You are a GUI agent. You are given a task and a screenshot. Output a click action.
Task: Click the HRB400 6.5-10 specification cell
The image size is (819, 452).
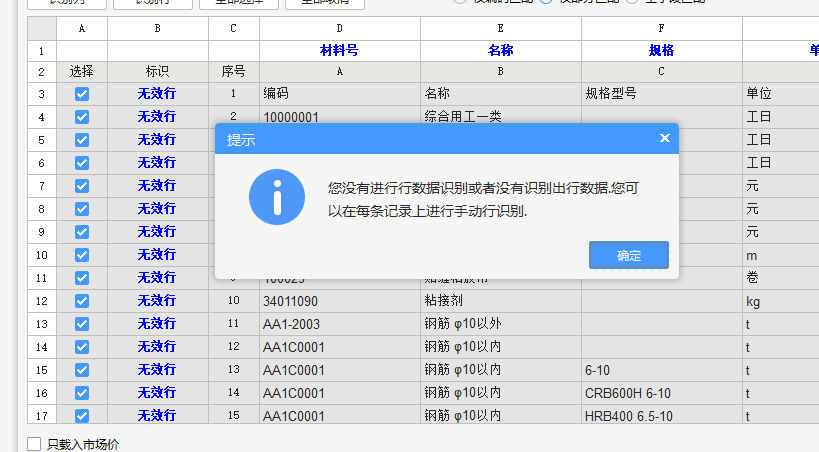(661, 416)
